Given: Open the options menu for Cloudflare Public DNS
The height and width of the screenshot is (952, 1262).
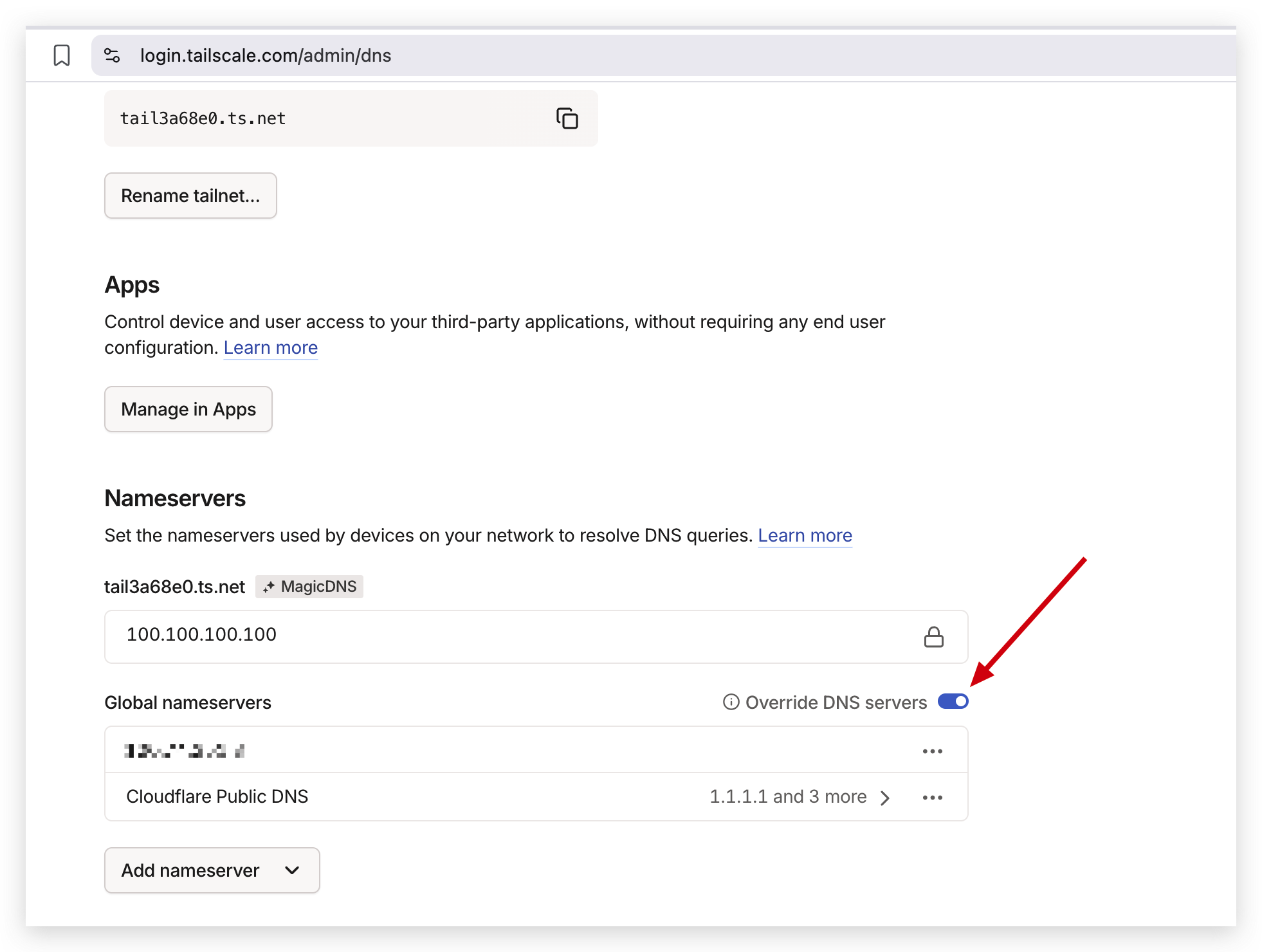Looking at the screenshot, I should [933, 797].
